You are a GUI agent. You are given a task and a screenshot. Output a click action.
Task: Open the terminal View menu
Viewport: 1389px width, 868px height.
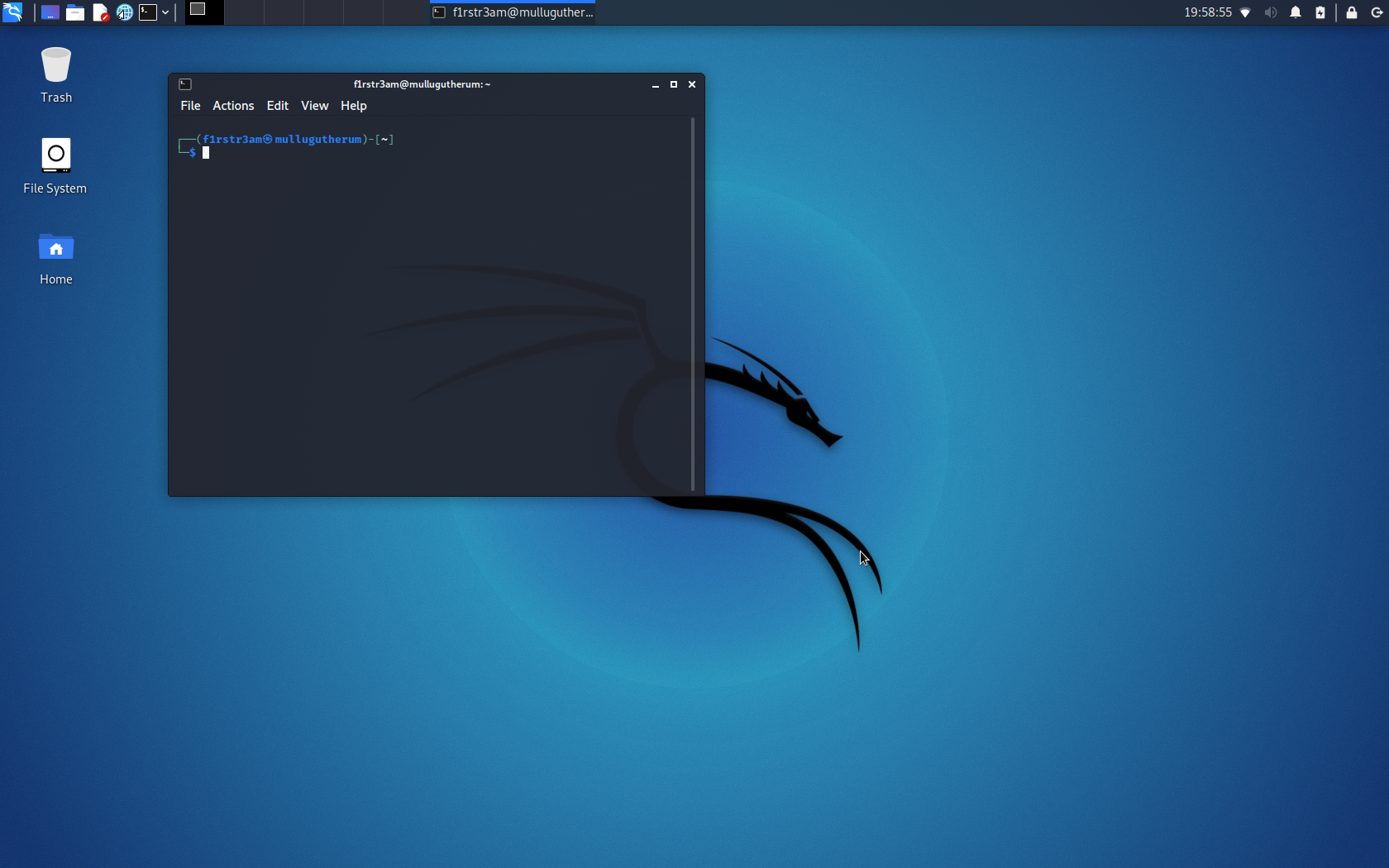[x=314, y=106]
